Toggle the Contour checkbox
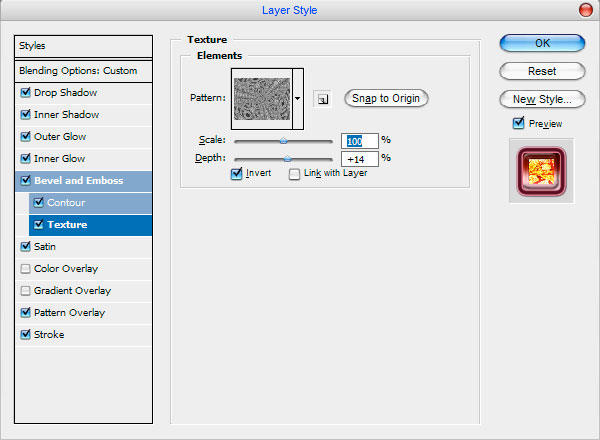The width and height of the screenshot is (600, 440). pos(39,202)
